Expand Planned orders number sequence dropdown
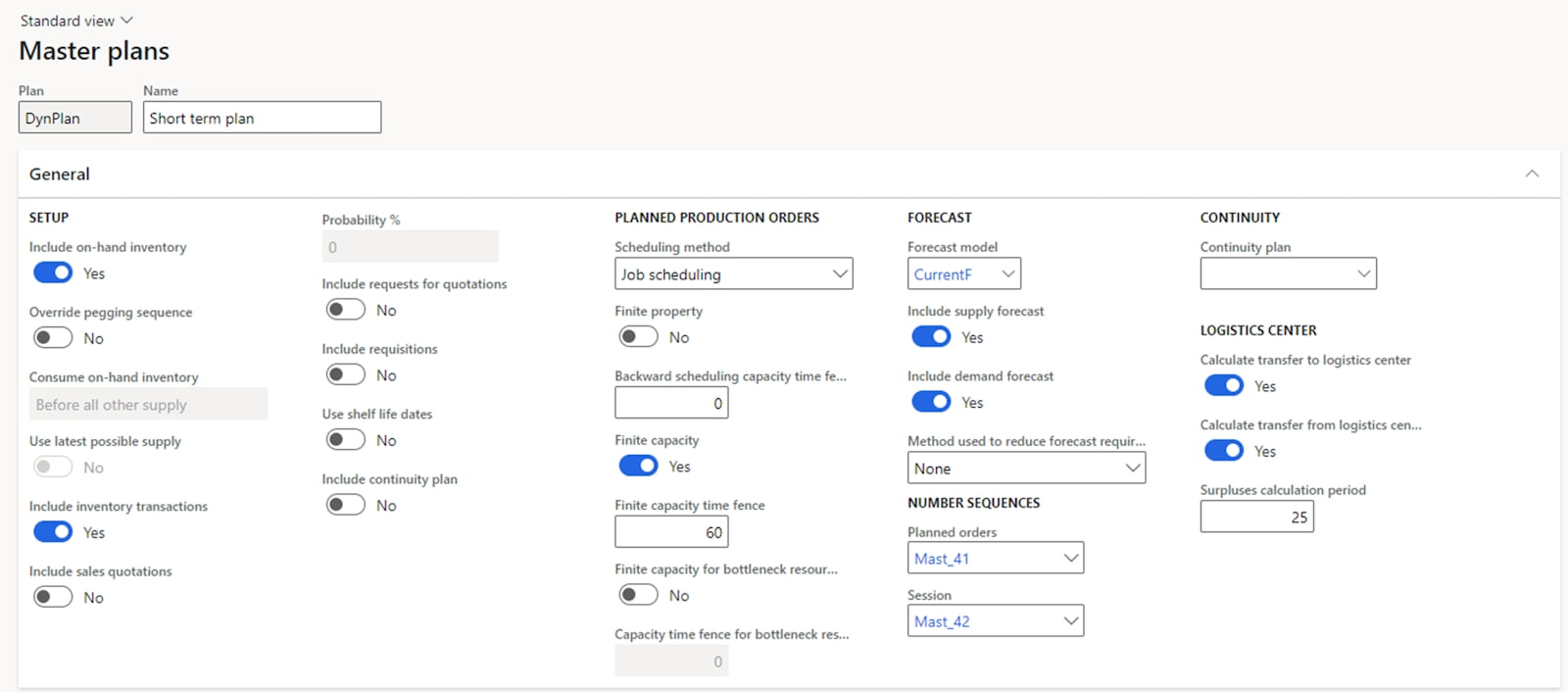The width and height of the screenshot is (1568, 692). pos(1070,558)
